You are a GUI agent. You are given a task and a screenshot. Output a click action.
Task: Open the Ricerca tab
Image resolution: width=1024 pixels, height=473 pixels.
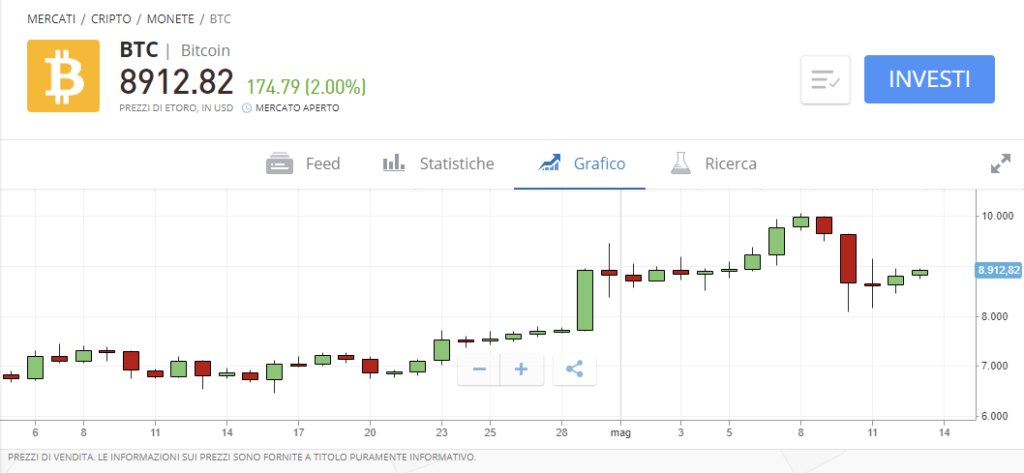click(713, 163)
